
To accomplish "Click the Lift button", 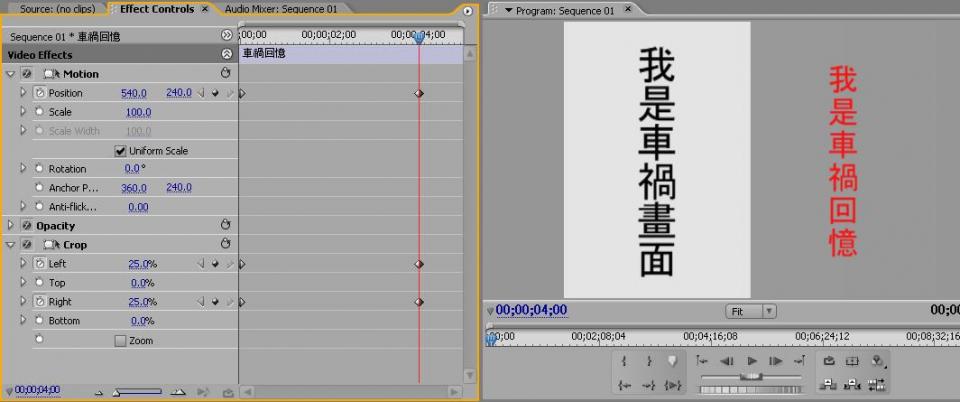I will click(828, 385).
